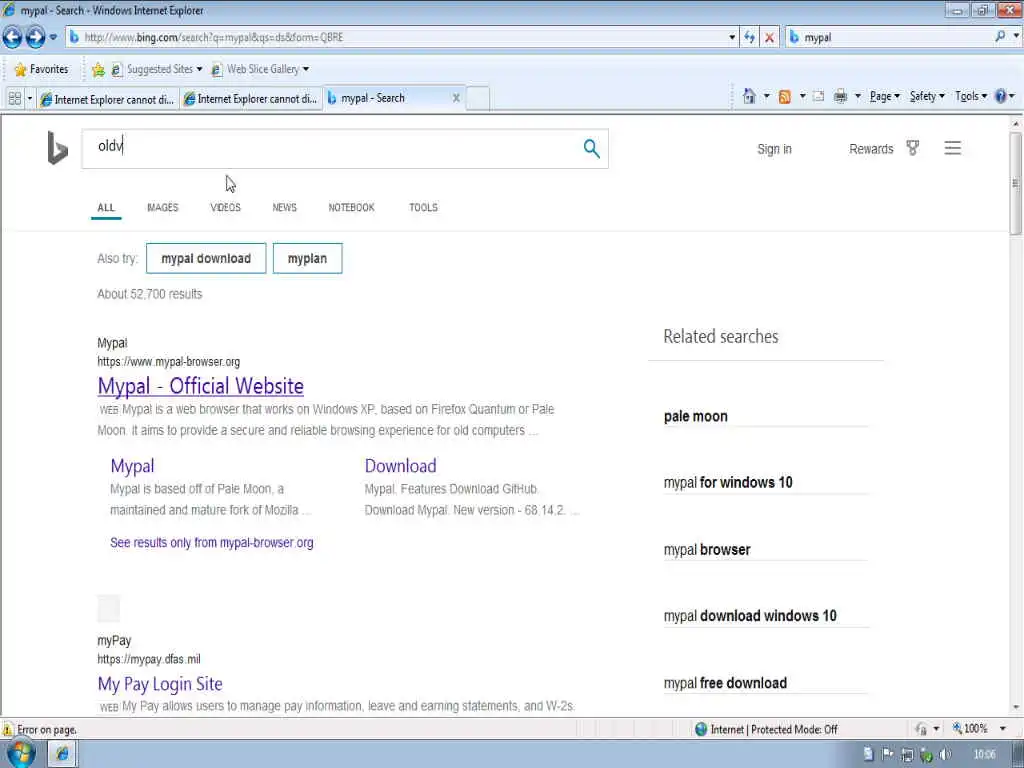Switch to first Internet Explorer cannot display tab
Viewport: 1024px width, 768px height.
tap(108, 99)
